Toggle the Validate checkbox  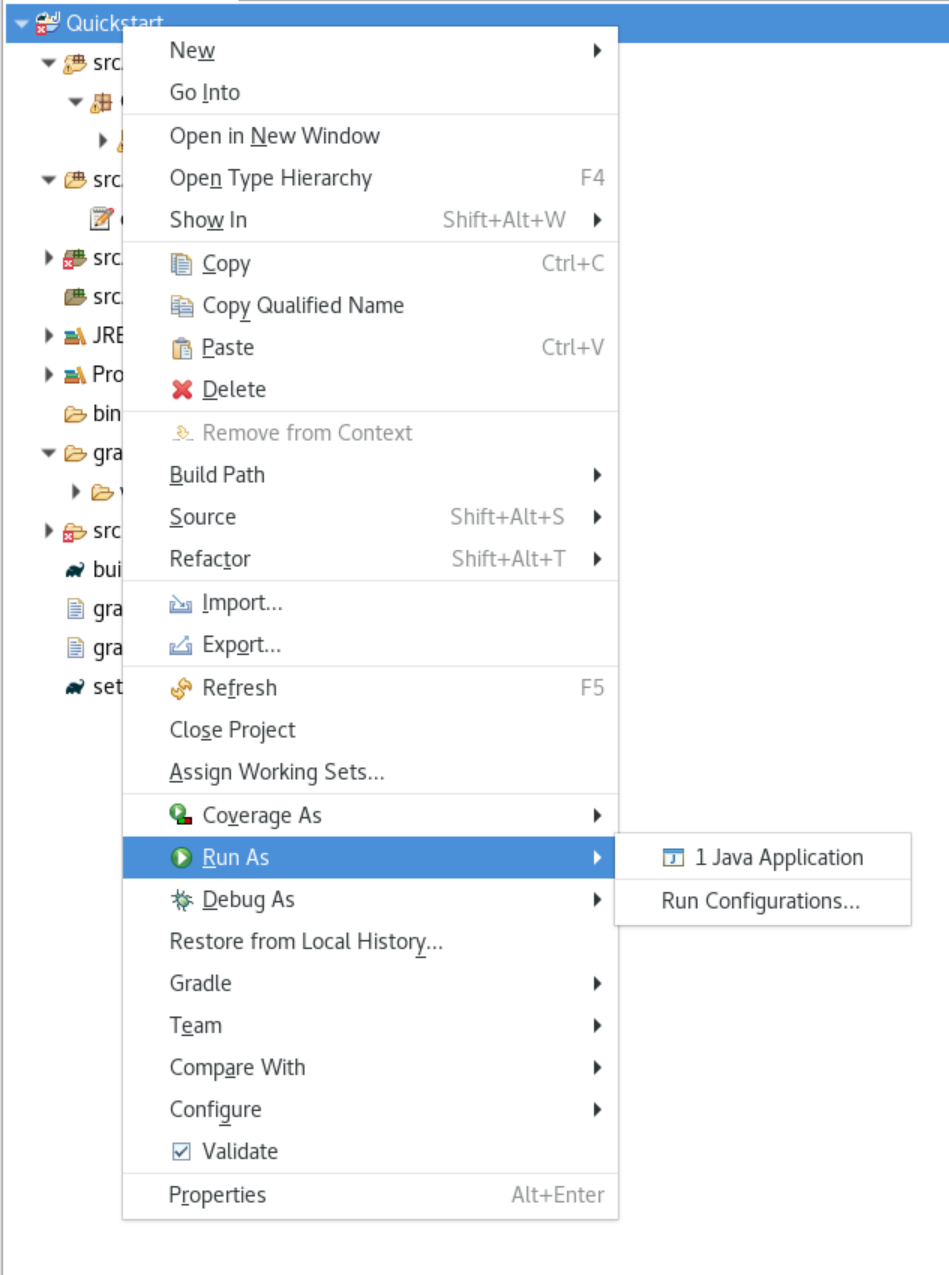point(181,1152)
